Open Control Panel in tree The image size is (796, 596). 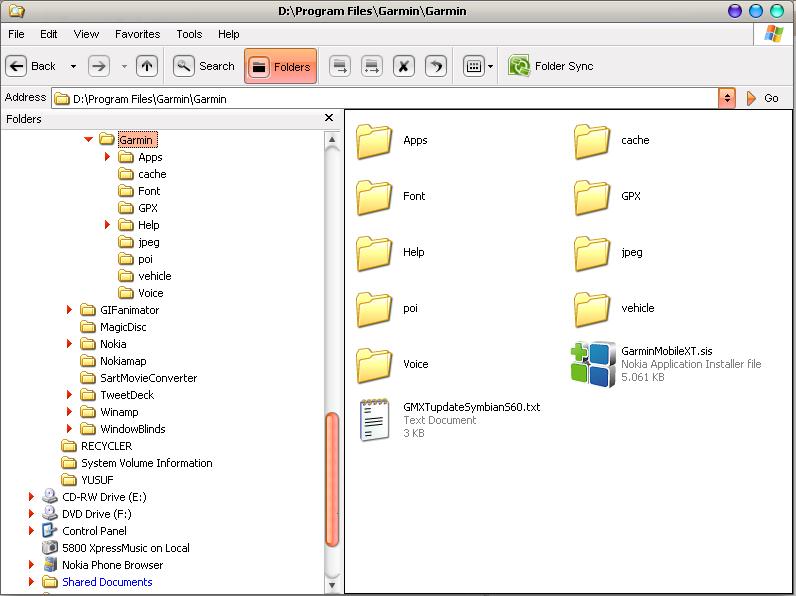coord(84,531)
